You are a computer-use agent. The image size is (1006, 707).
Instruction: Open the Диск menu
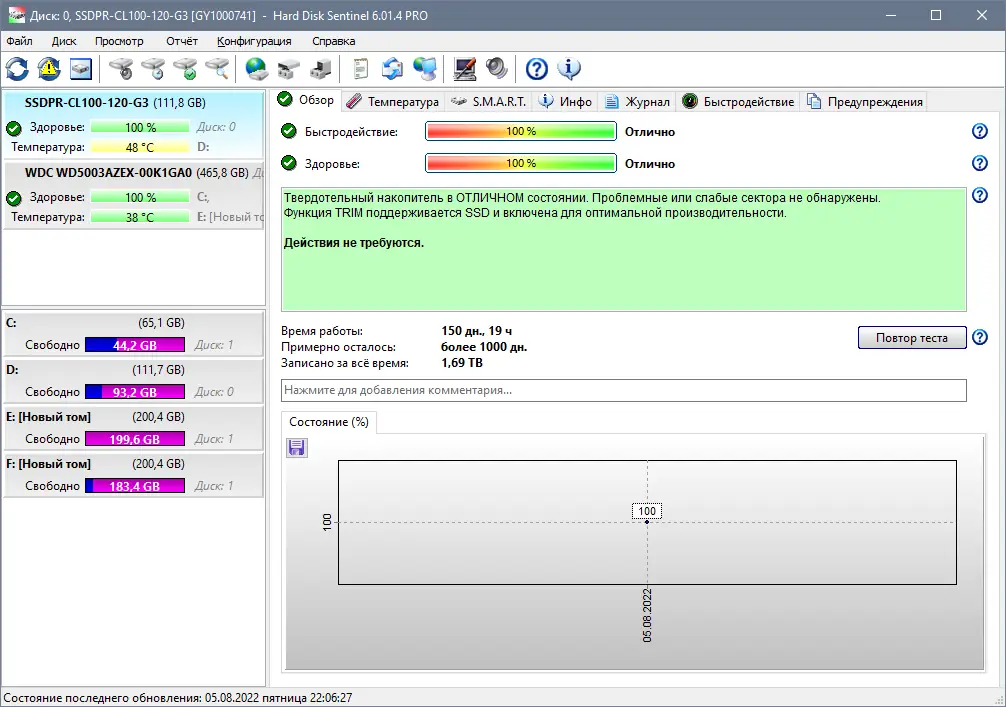(x=64, y=41)
